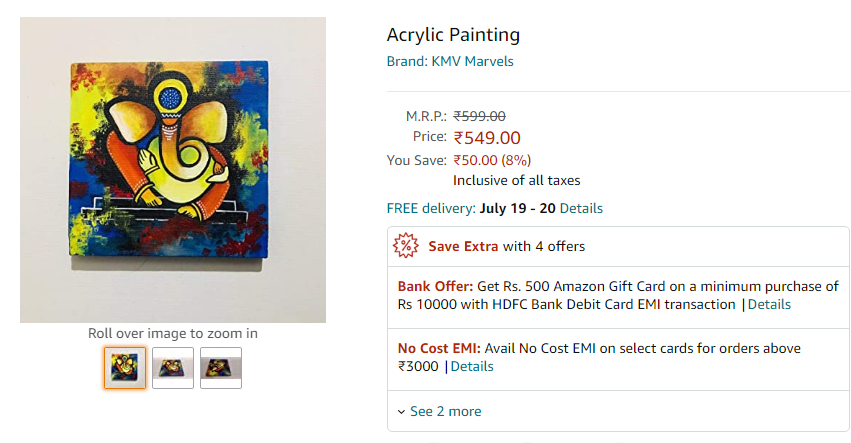This screenshot has width=851, height=443.
Task: Select the second angled painting thumbnail
Action: (x=173, y=368)
